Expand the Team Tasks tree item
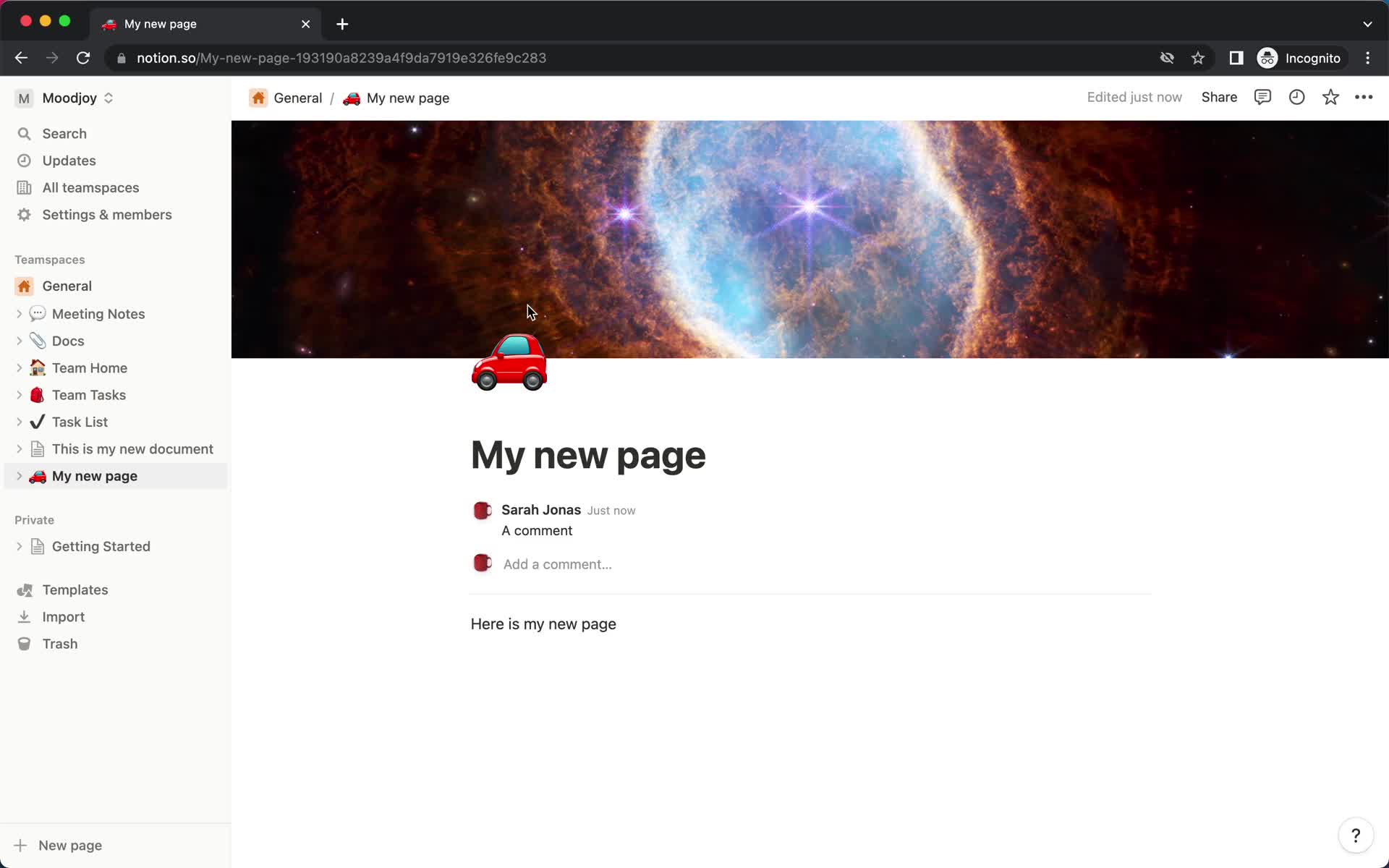 tap(19, 395)
